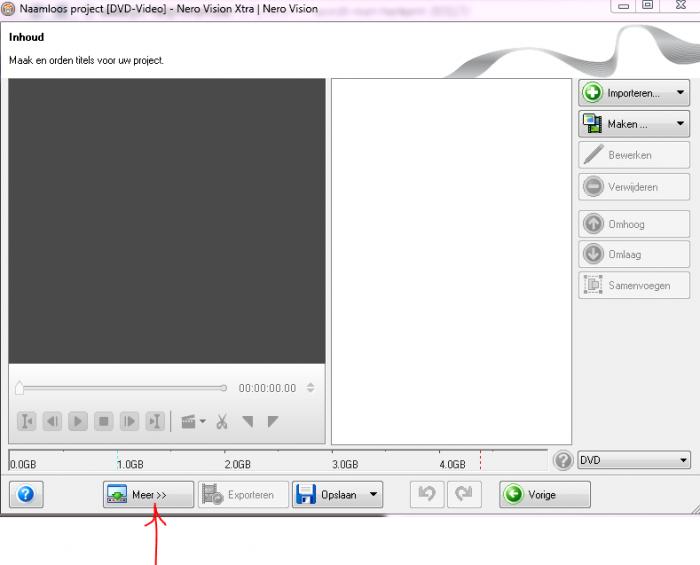Click Samenvoegen merge button

click(633, 286)
